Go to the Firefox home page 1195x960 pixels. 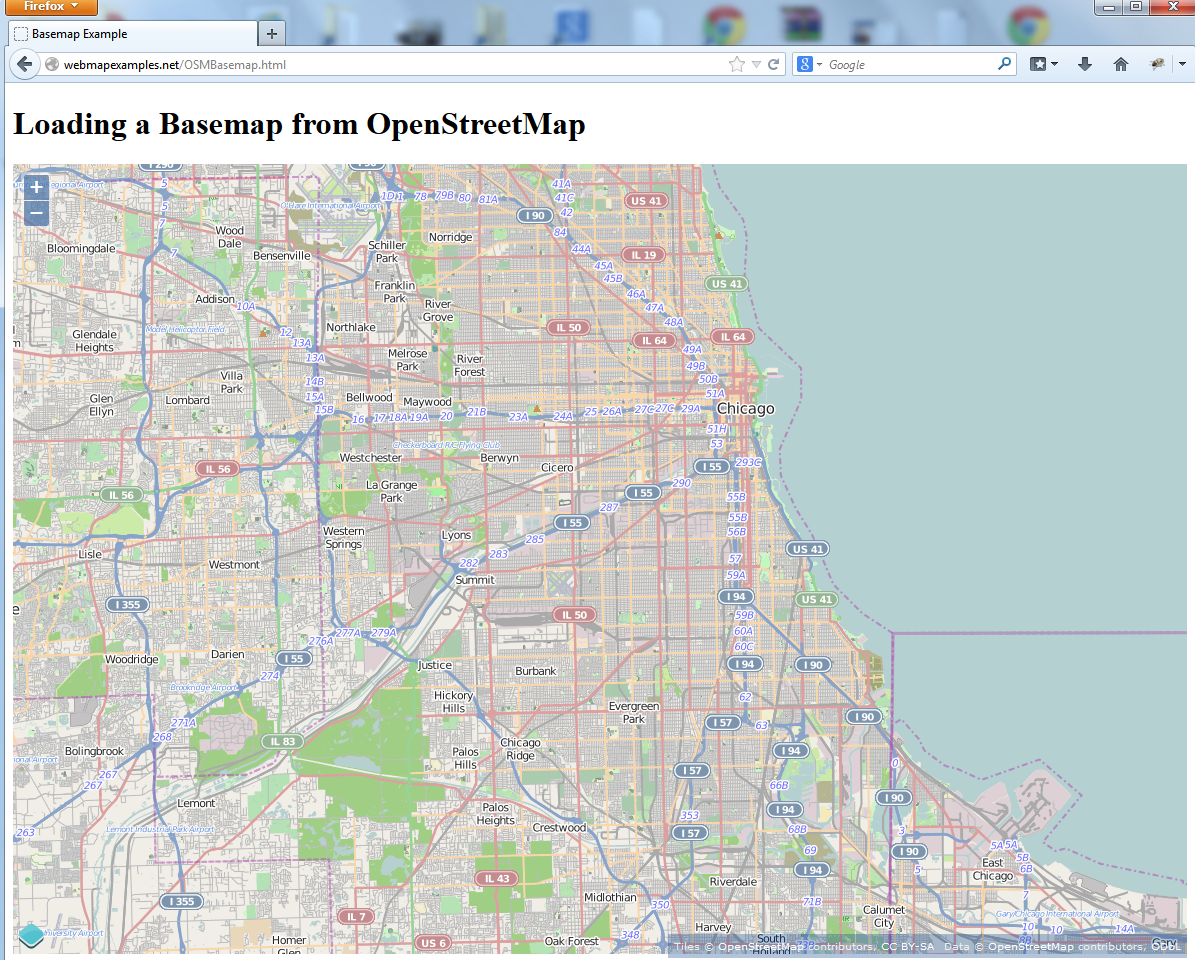tap(1121, 63)
